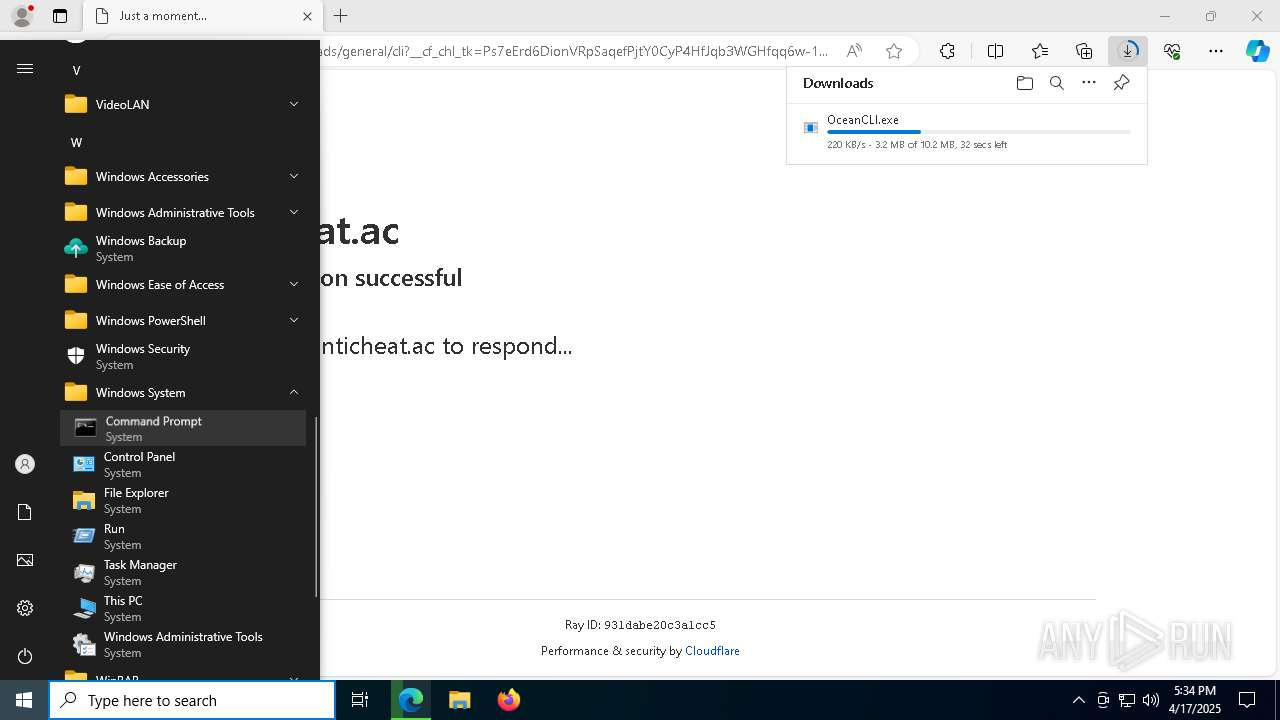Open Windows Administrative Tools system shortcut
Screen dimensions: 1280x720
pyautogui.click(x=183, y=644)
